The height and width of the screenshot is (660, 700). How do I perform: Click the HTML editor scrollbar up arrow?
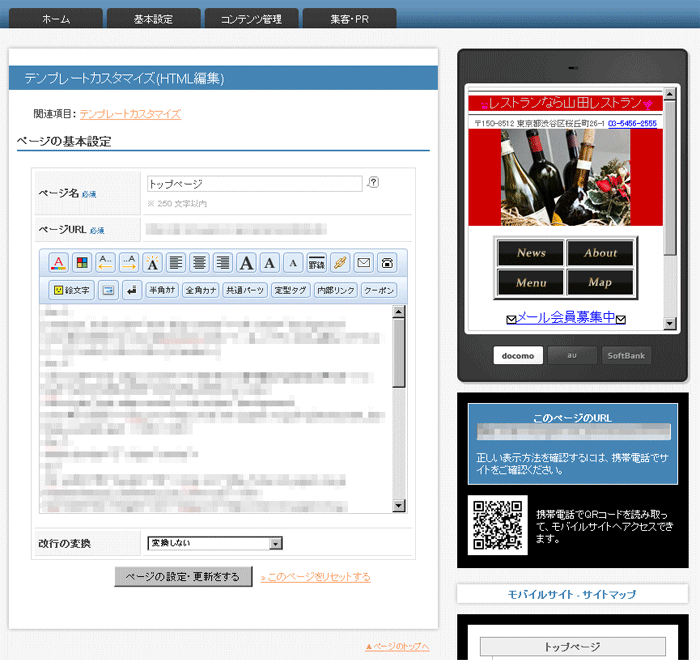399,311
